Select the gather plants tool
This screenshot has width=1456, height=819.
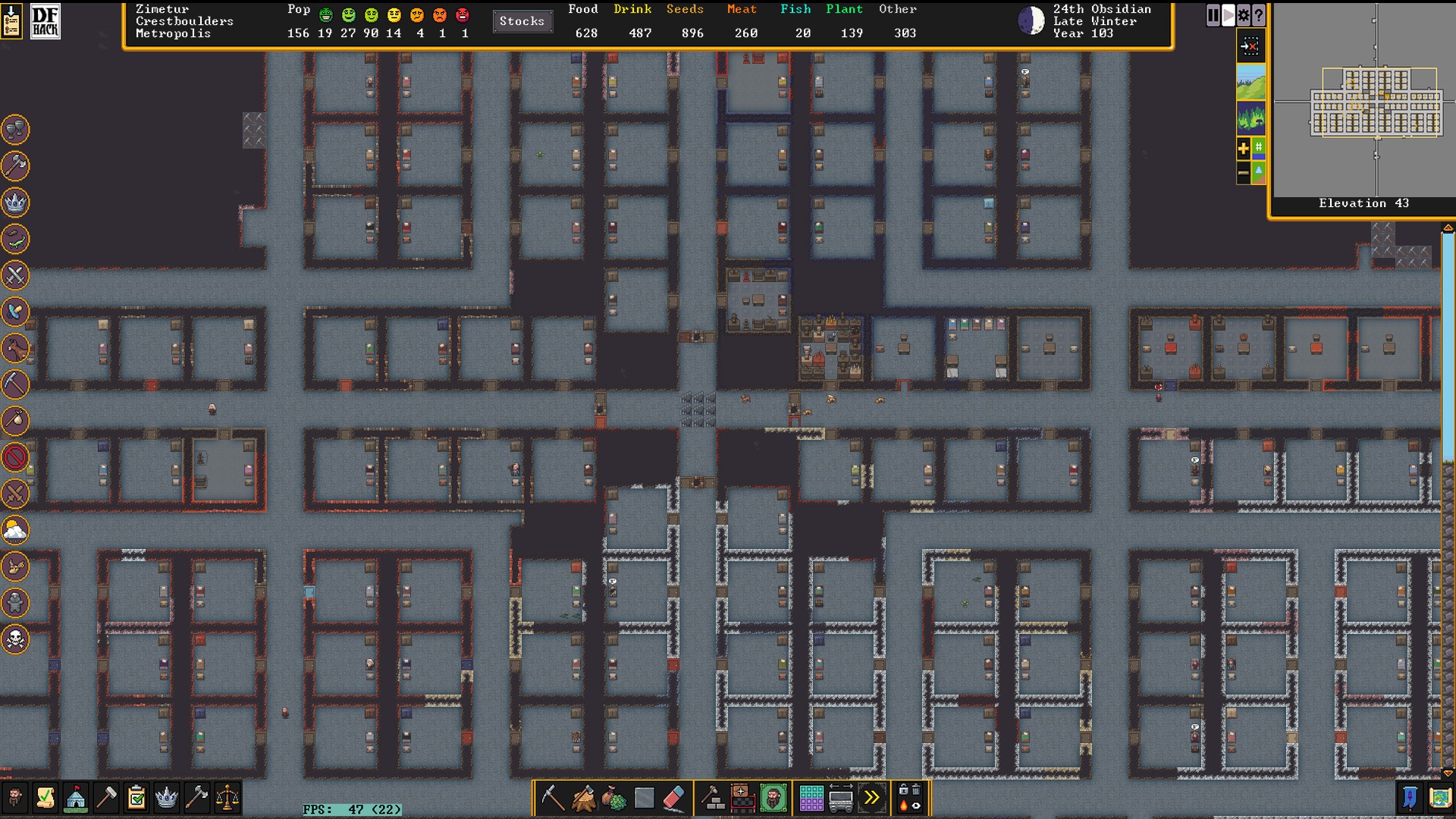[613, 798]
